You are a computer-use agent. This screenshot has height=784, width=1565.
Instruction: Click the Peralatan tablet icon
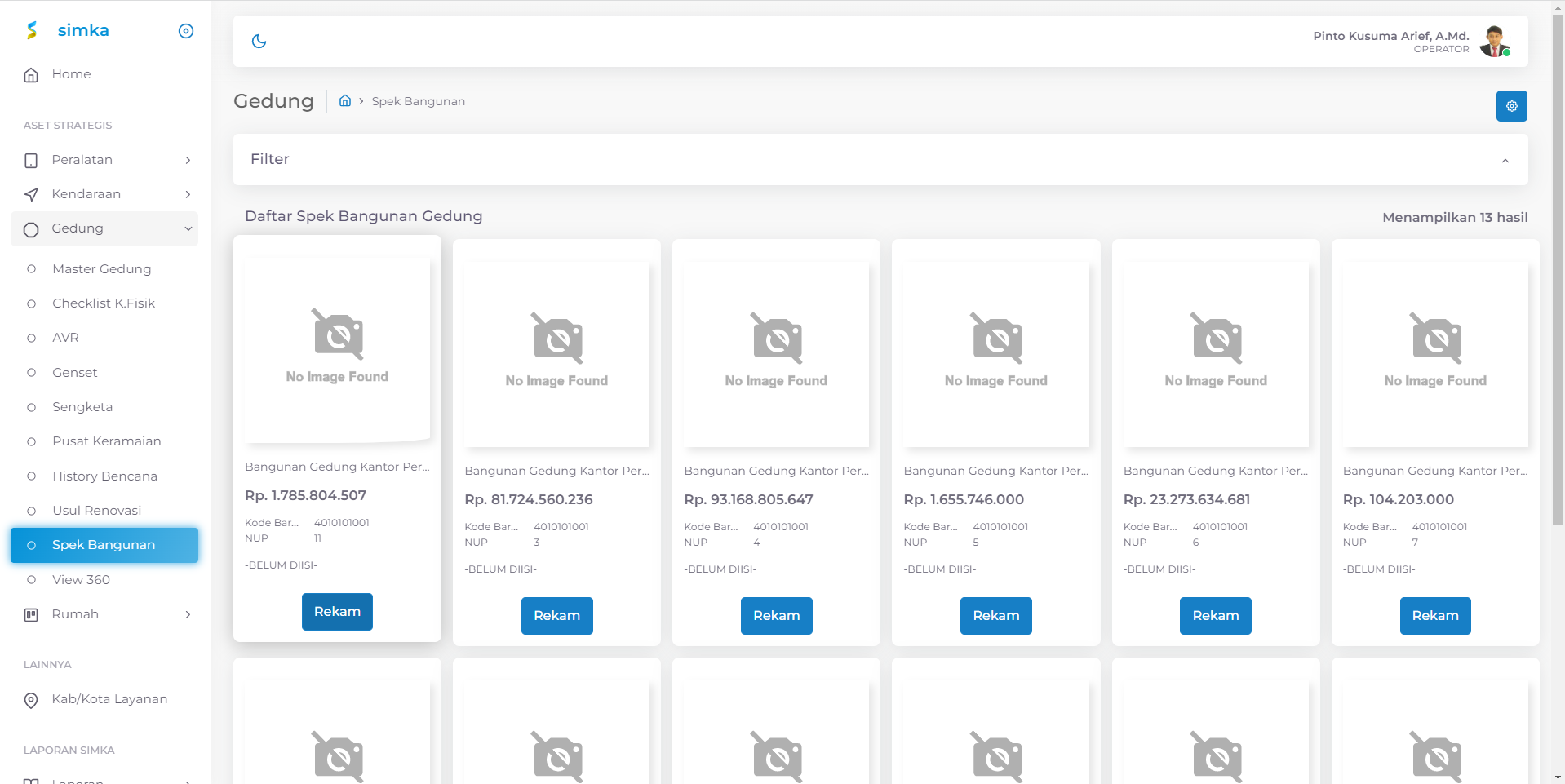click(31, 161)
